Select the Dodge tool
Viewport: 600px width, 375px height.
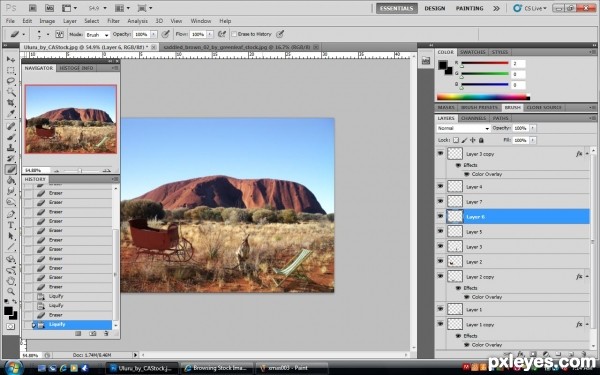click(11, 202)
